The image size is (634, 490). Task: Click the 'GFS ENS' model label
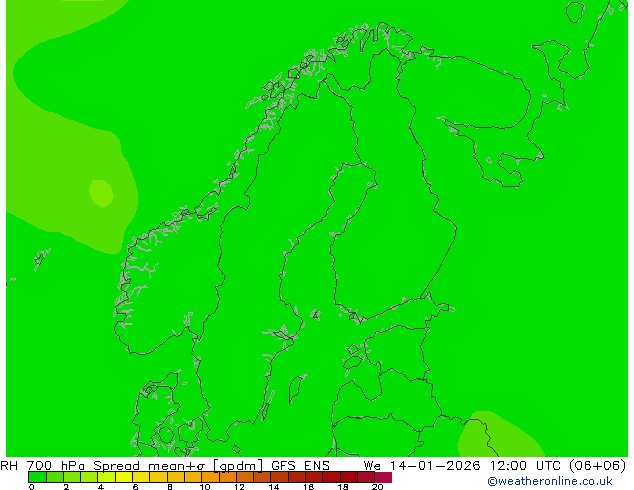[300, 466]
